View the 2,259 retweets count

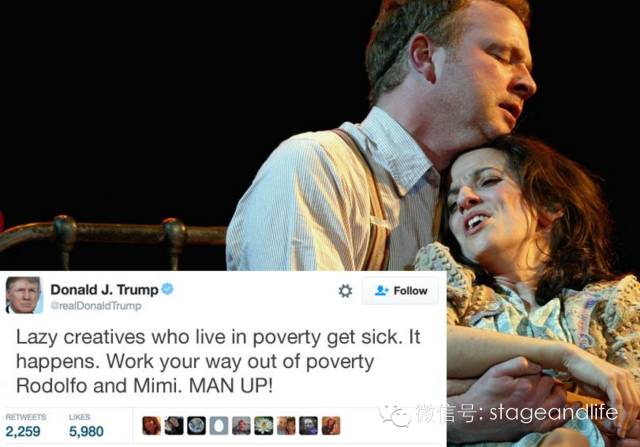23,431
